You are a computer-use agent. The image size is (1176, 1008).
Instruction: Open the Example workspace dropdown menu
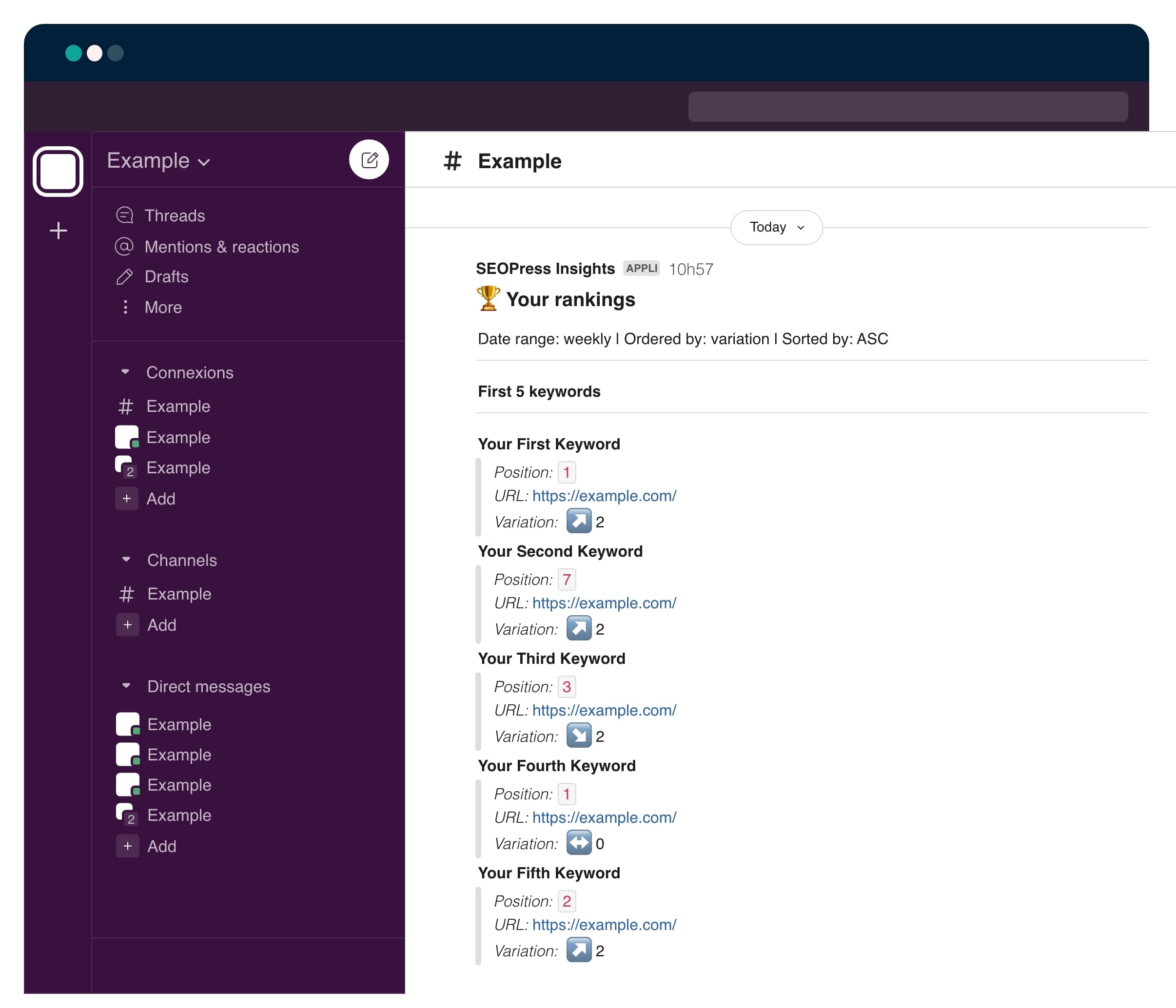pyautogui.click(x=158, y=161)
